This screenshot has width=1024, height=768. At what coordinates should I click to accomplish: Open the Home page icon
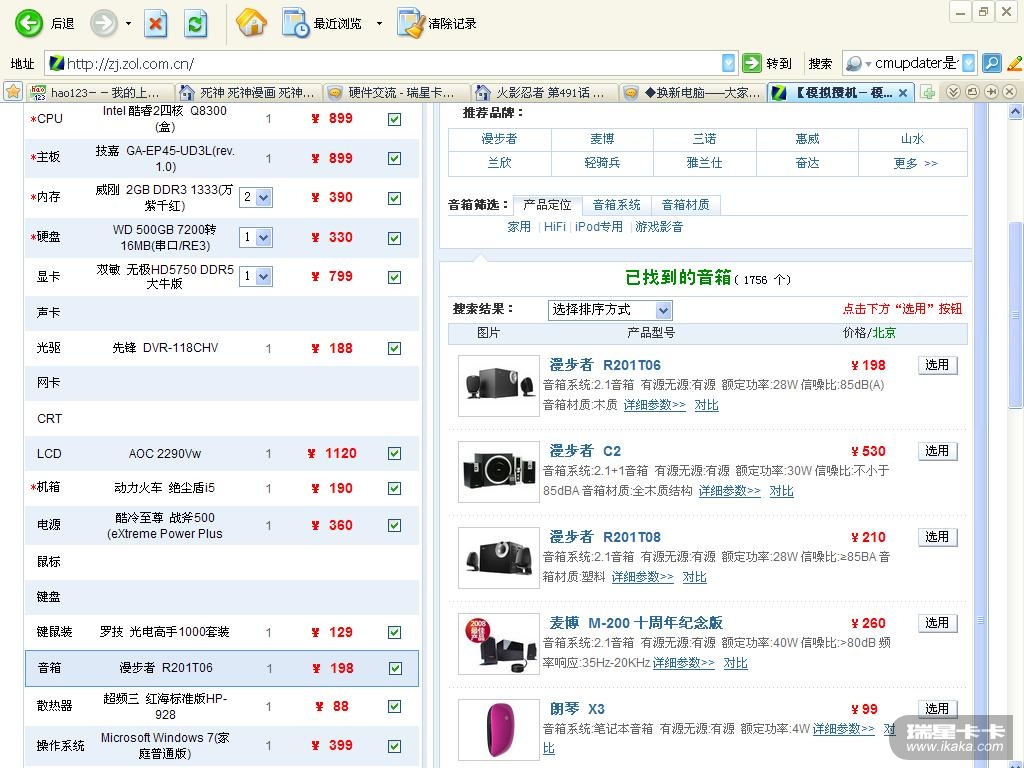pos(251,23)
